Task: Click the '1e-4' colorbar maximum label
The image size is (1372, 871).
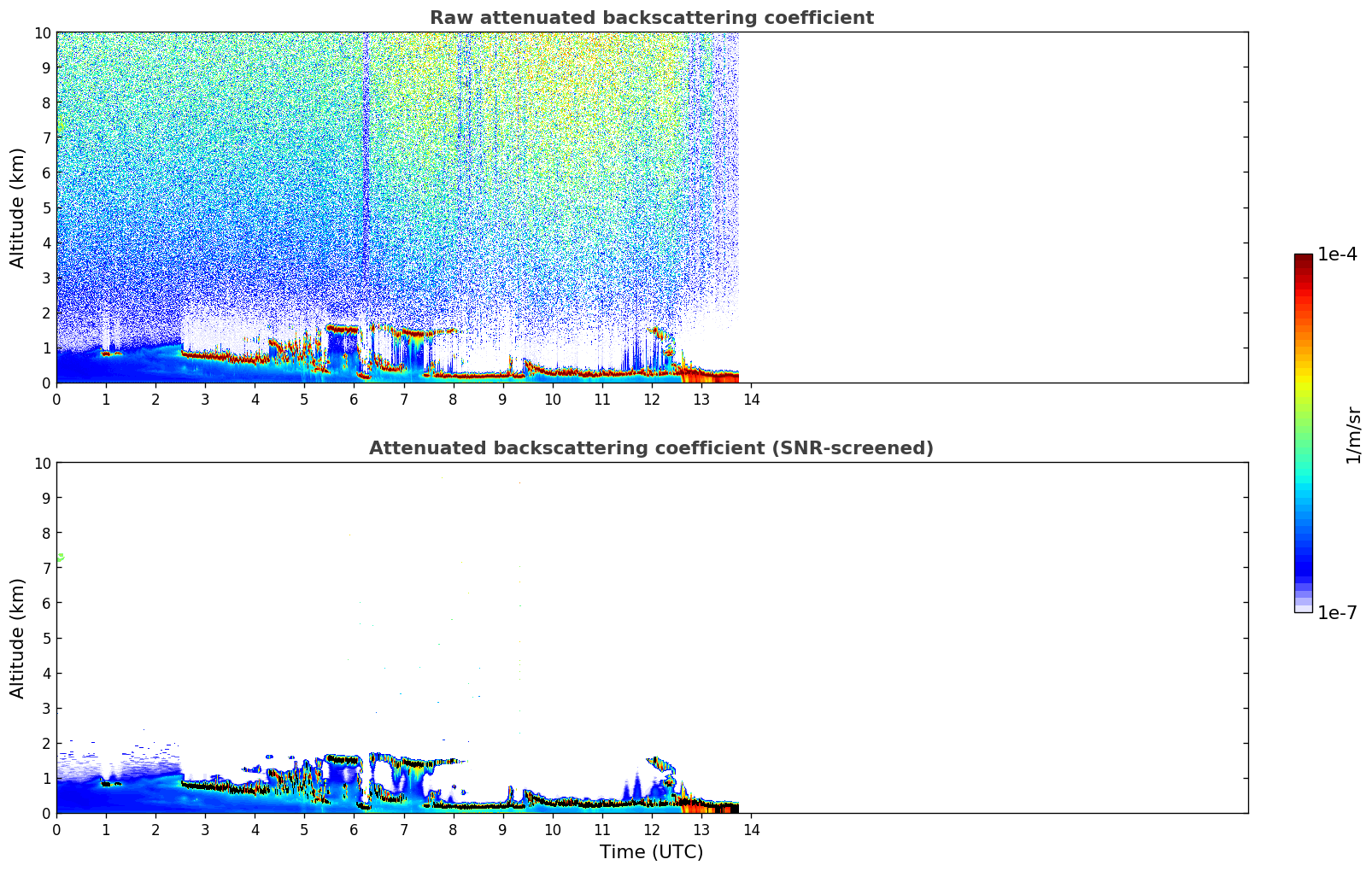Action: tap(1337, 254)
